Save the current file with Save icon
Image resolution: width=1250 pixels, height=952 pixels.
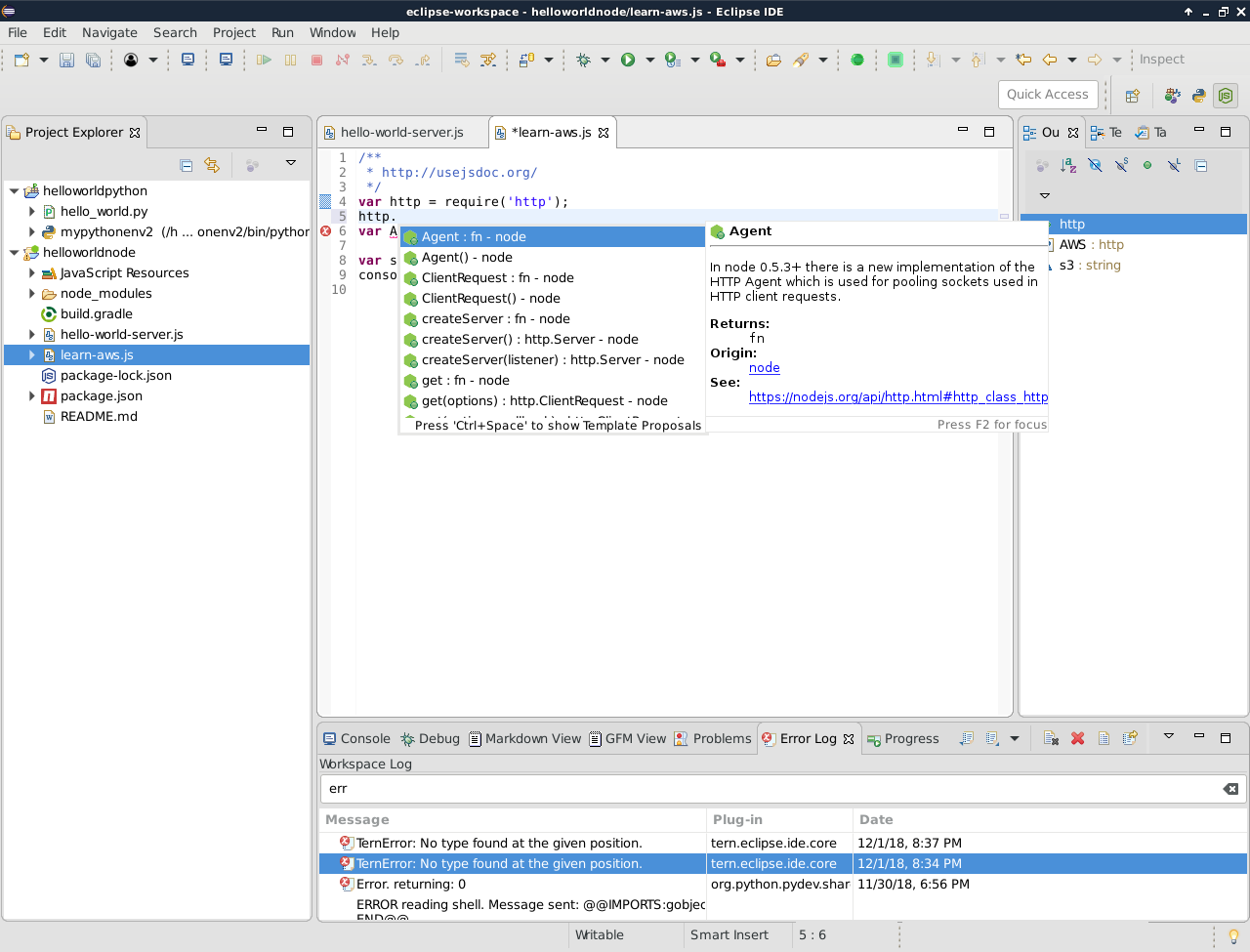pos(66,60)
